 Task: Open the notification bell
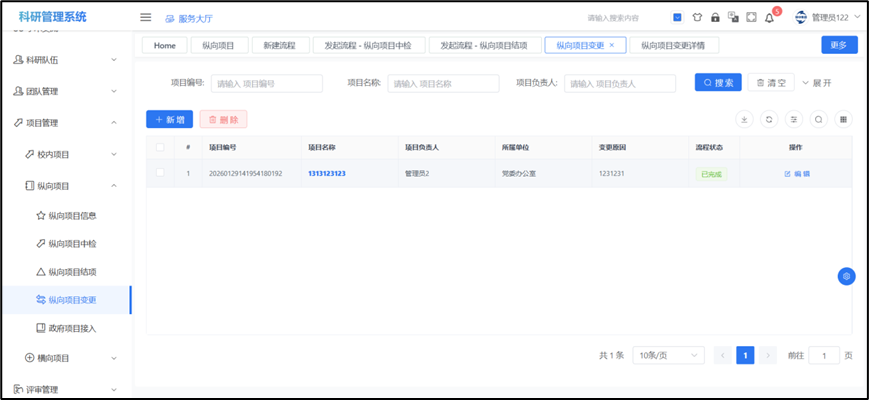(769, 18)
